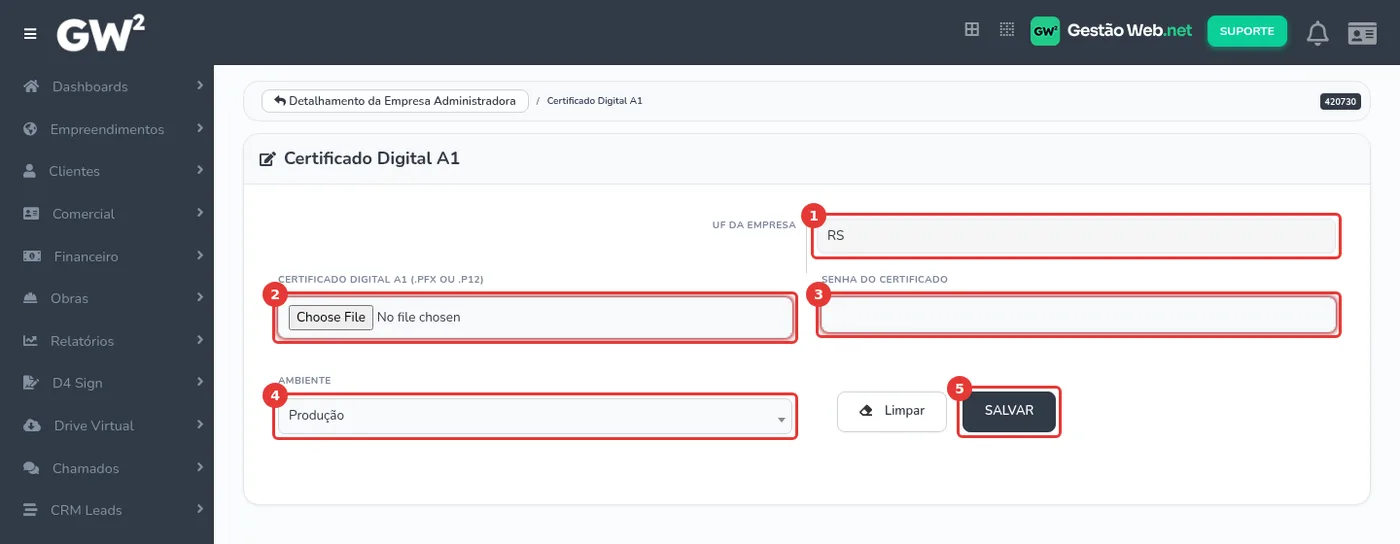Expand the D4 Sign menu chevron
This screenshot has height=544, width=1400.
tap(200, 381)
